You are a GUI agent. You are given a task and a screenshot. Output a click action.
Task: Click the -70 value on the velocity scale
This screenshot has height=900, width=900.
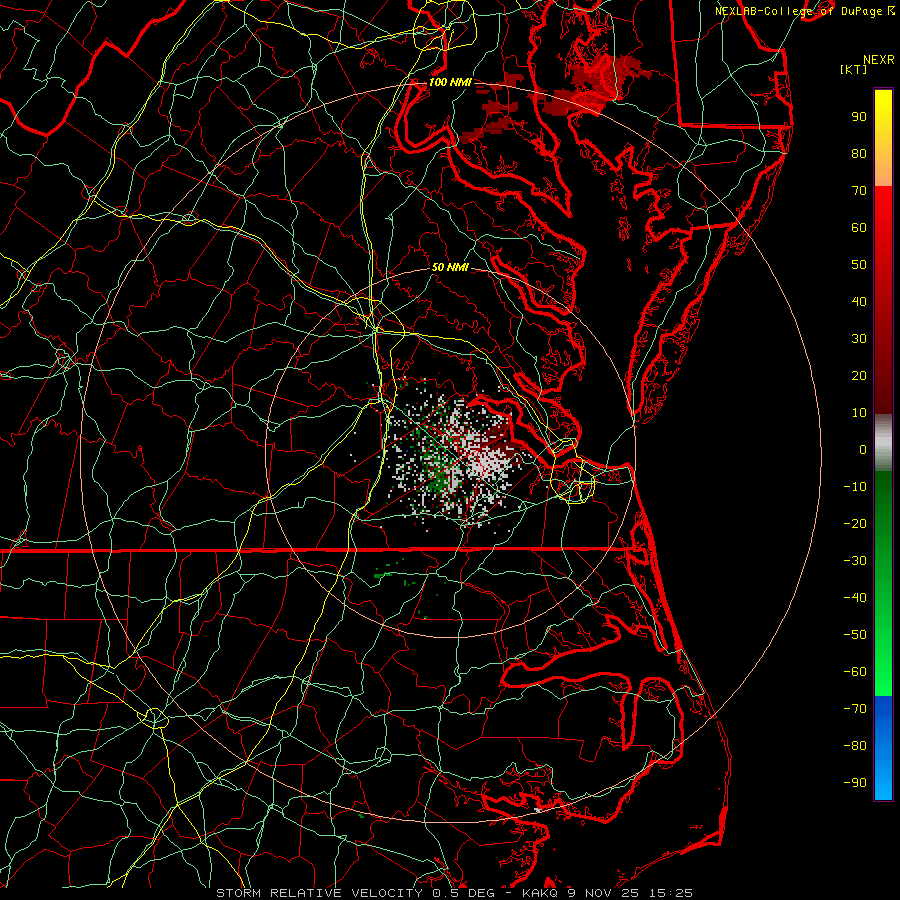pyautogui.click(x=855, y=709)
